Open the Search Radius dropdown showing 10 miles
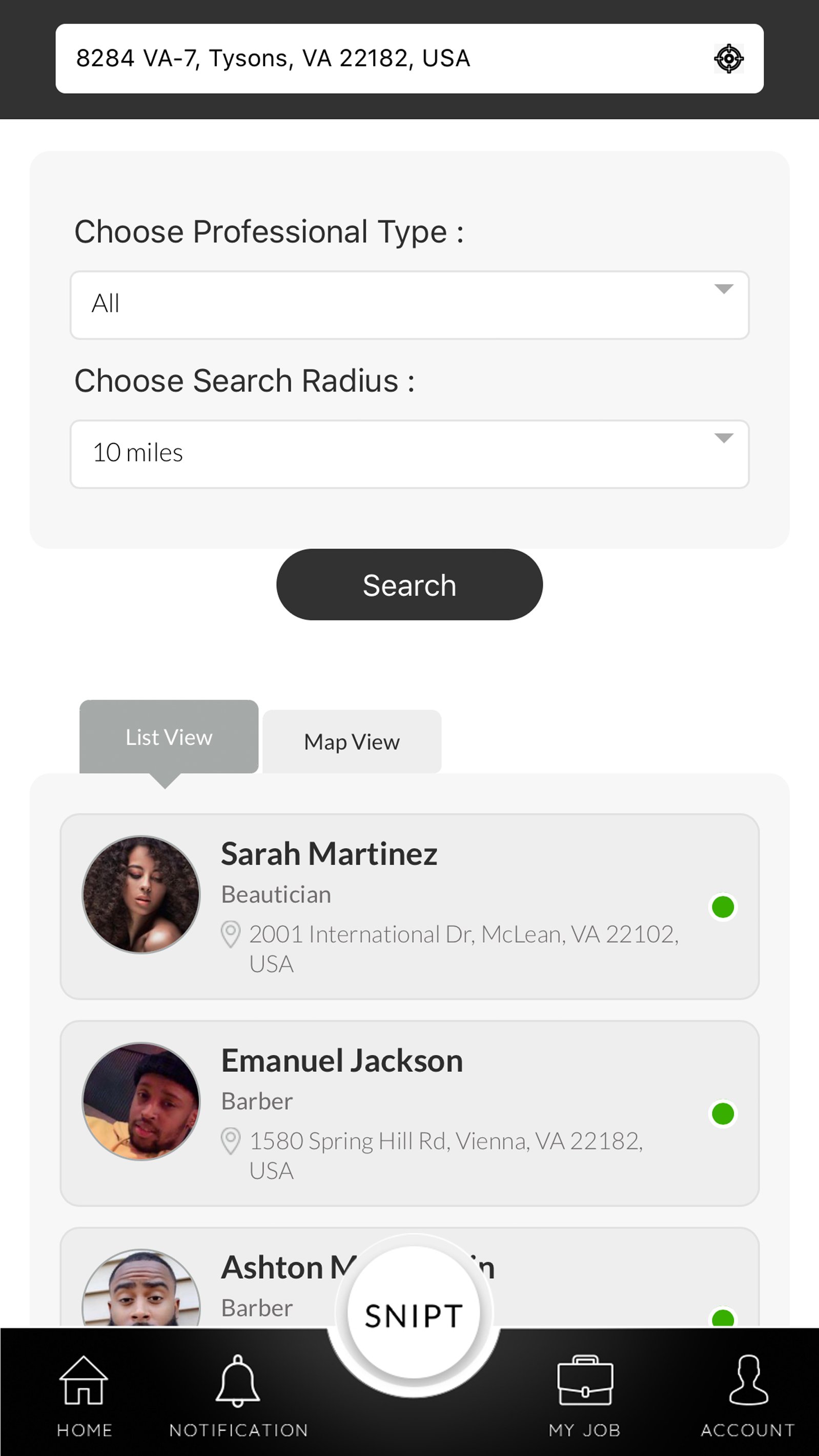This screenshot has height=1456, width=819. click(409, 454)
